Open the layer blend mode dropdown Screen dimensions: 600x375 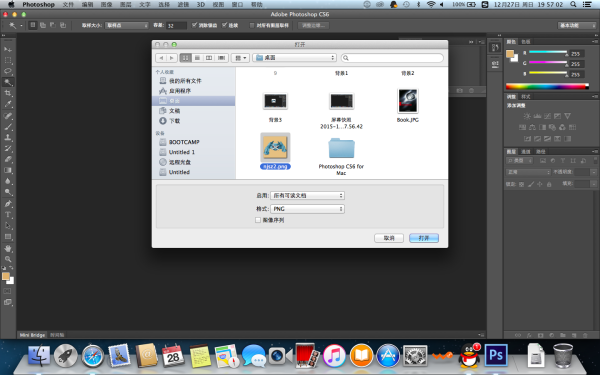click(528, 172)
